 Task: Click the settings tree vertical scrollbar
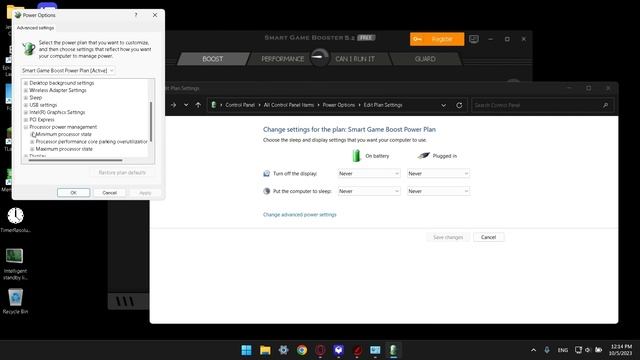click(151, 122)
